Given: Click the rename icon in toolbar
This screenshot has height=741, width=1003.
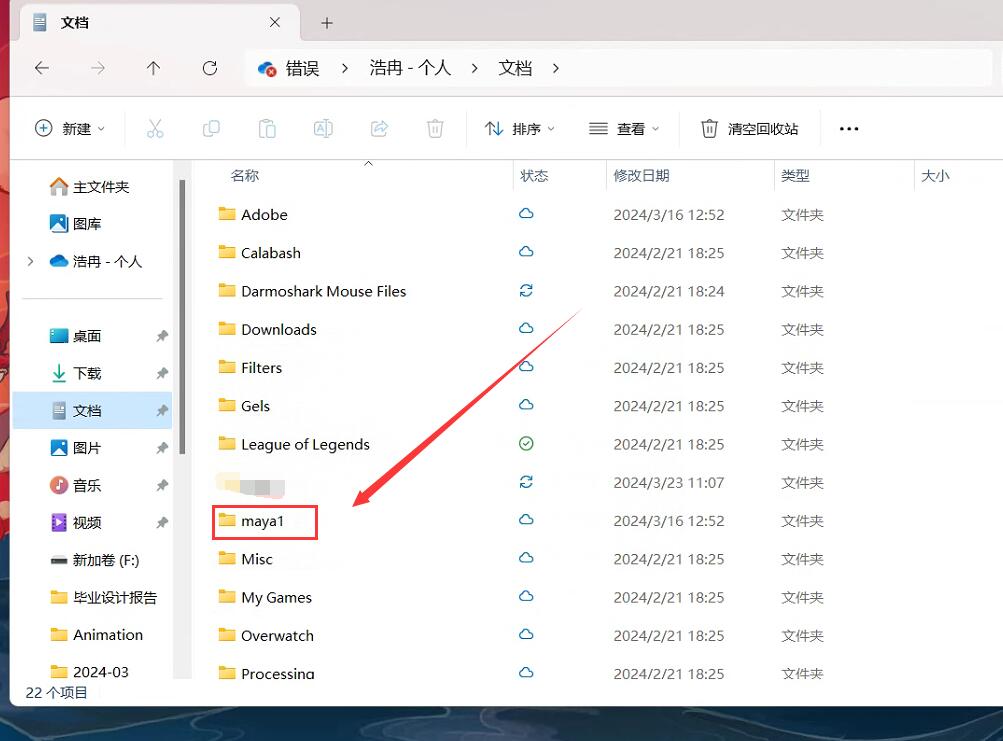Looking at the screenshot, I should (x=323, y=128).
